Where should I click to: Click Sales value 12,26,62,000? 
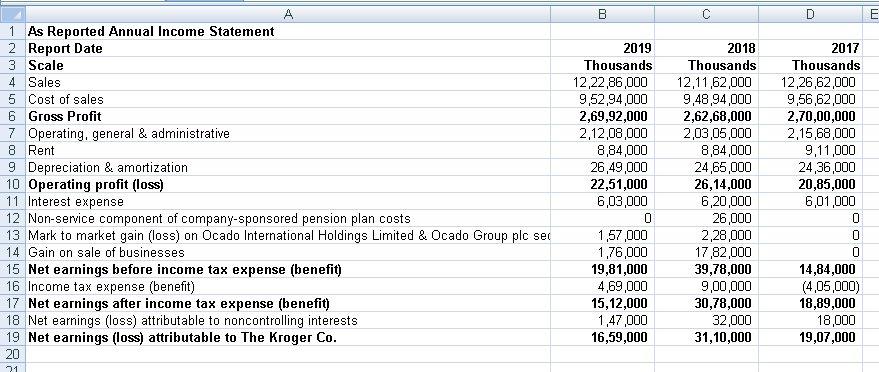[x=810, y=82]
